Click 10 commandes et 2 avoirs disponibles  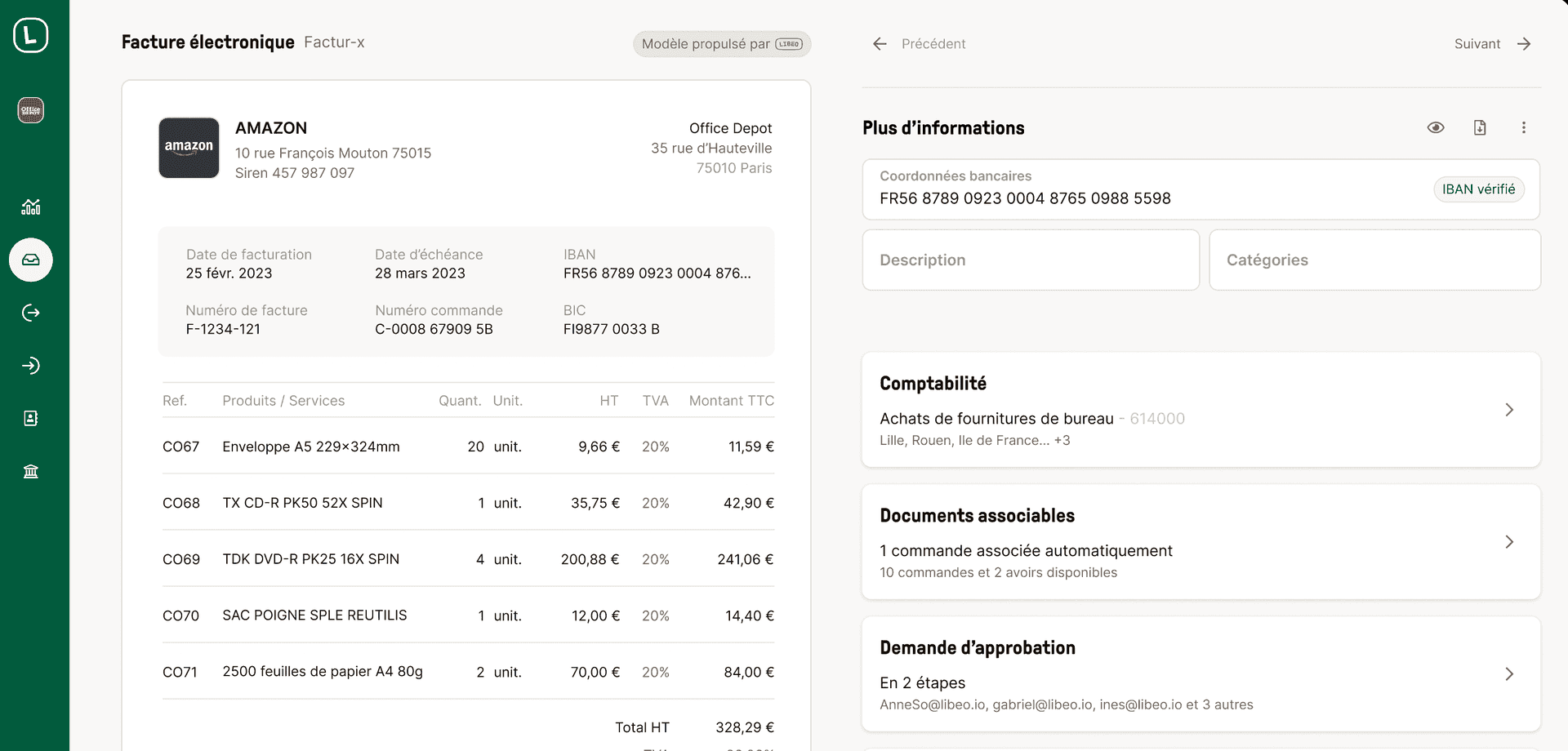pyautogui.click(x=998, y=572)
